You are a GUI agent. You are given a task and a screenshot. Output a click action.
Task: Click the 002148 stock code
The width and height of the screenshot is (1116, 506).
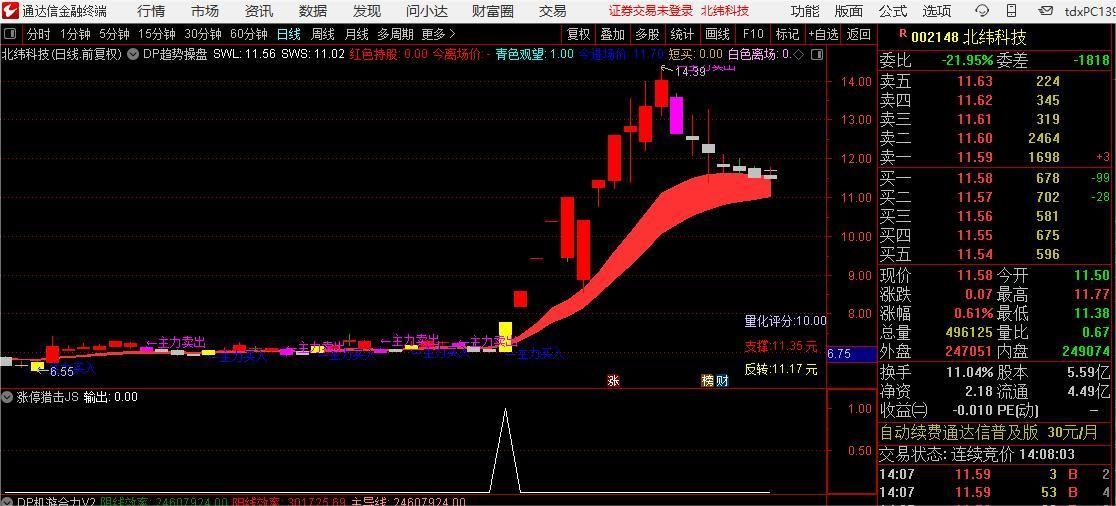(934, 37)
